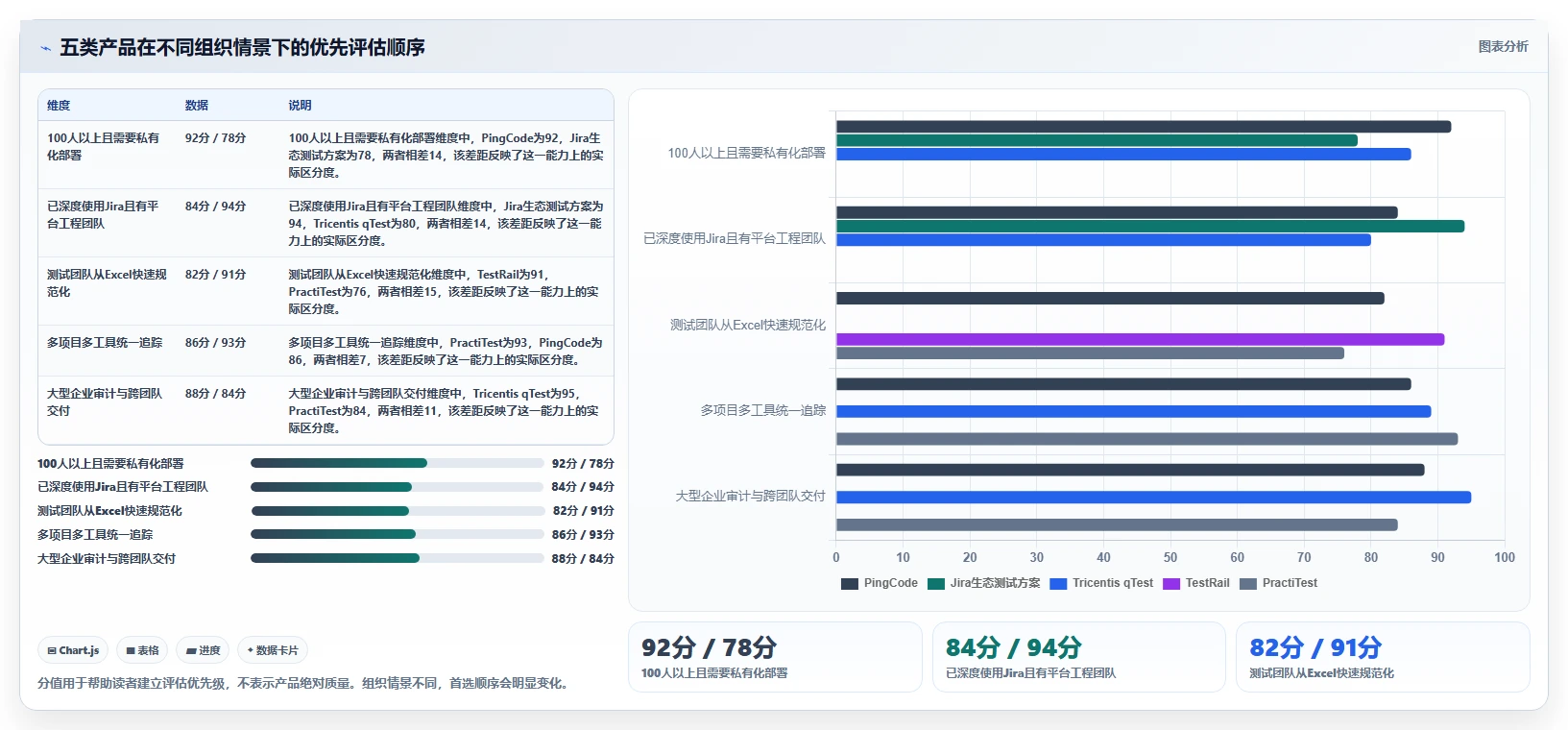
Task: Click the 数据卡片 tag chip
Action: click(x=273, y=650)
